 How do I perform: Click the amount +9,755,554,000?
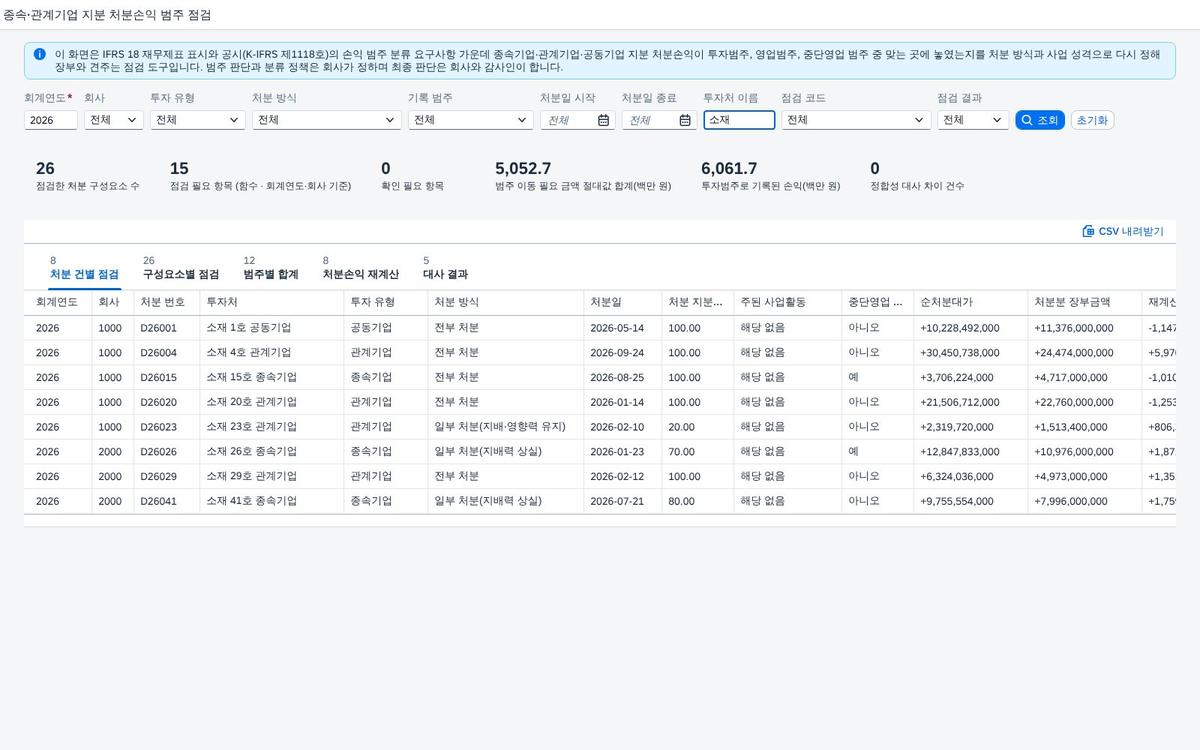point(957,501)
